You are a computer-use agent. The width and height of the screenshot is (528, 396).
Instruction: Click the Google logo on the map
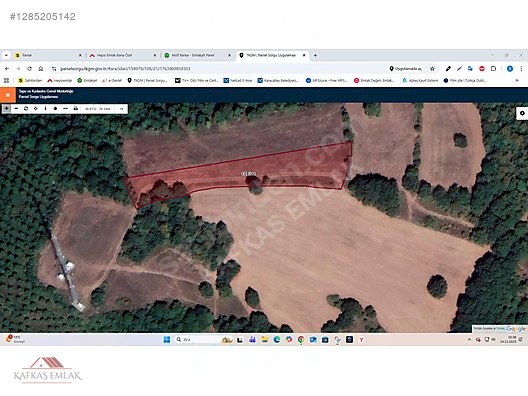click(516, 329)
